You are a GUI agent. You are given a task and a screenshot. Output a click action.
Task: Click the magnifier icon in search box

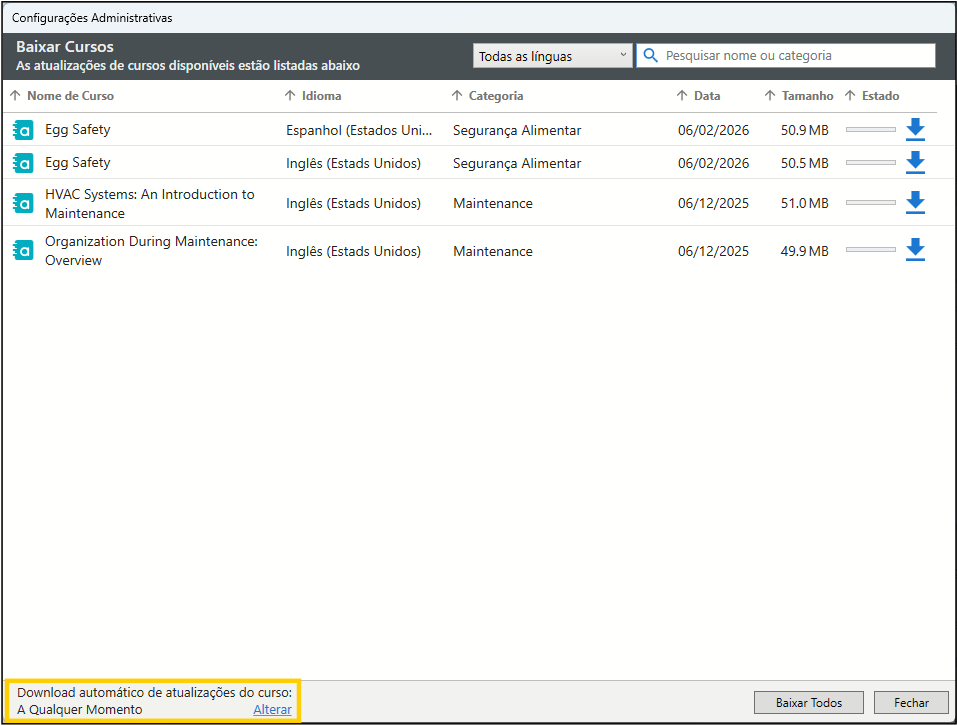click(651, 56)
